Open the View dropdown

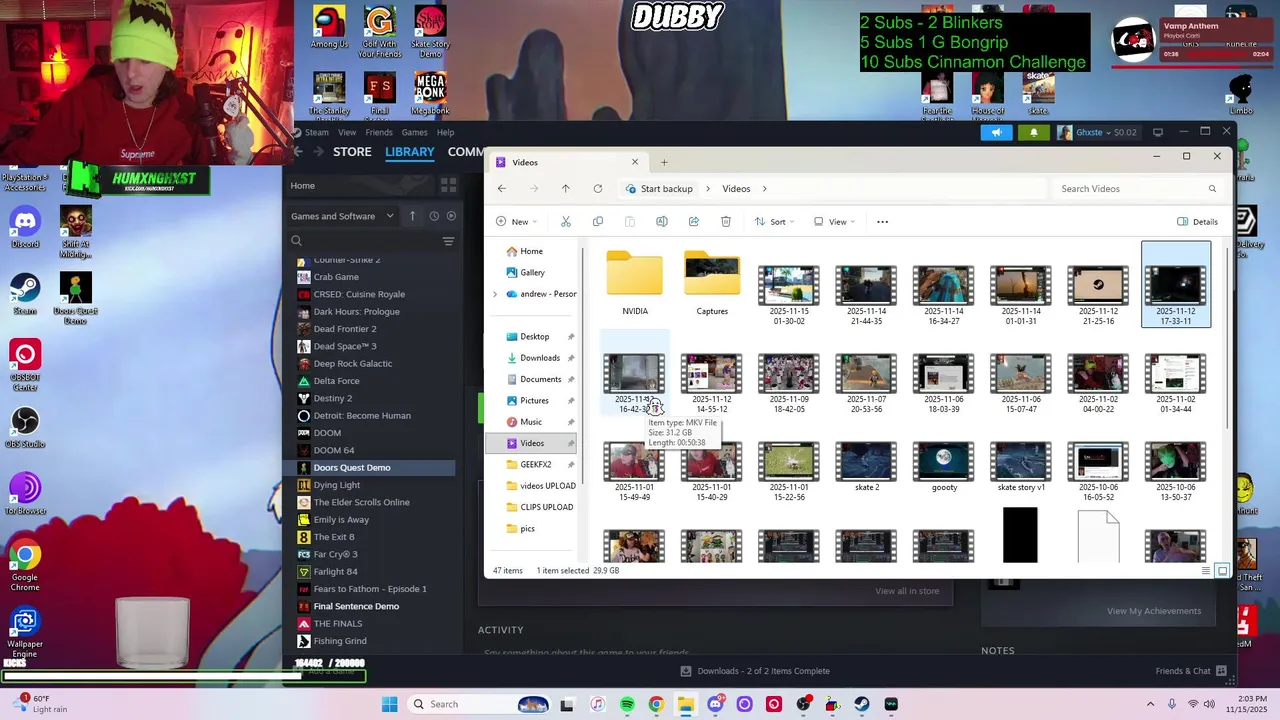click(x=835, y=222)
